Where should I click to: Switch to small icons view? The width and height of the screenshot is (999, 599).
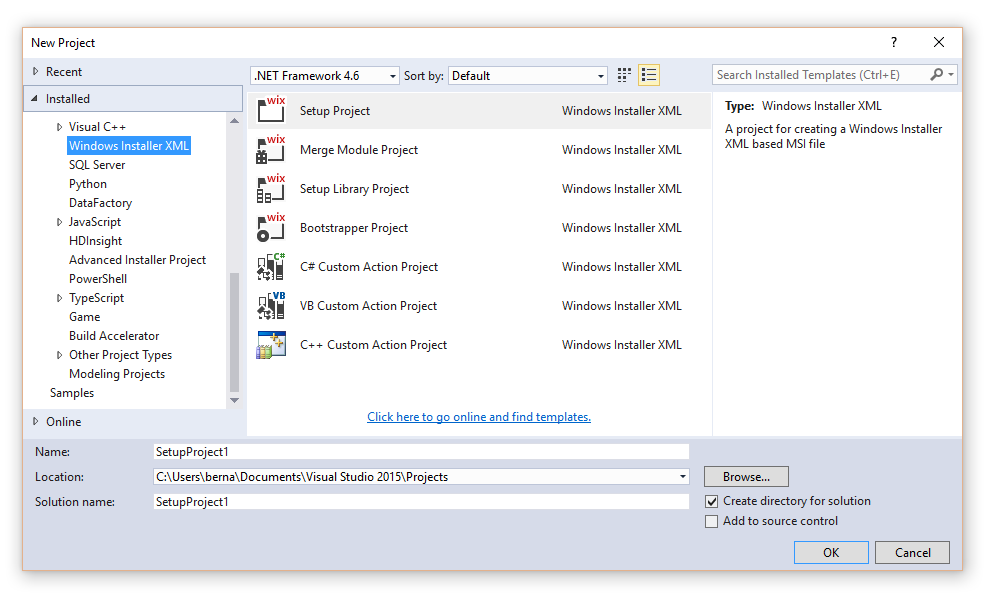pos(625,75)
